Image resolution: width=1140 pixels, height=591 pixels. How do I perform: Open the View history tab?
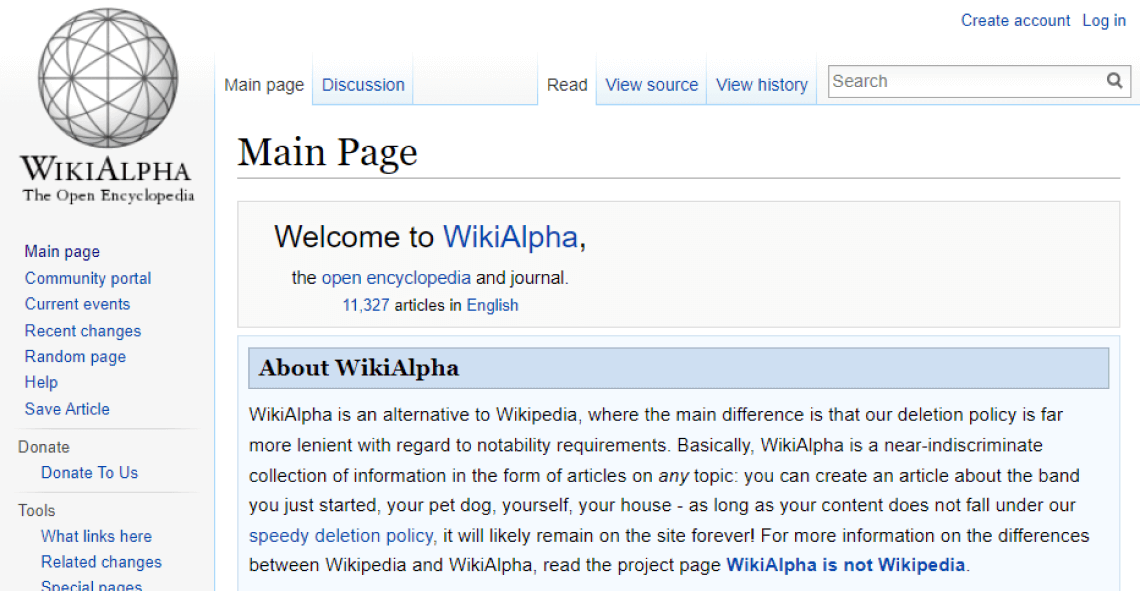click(x=762, y=85)
